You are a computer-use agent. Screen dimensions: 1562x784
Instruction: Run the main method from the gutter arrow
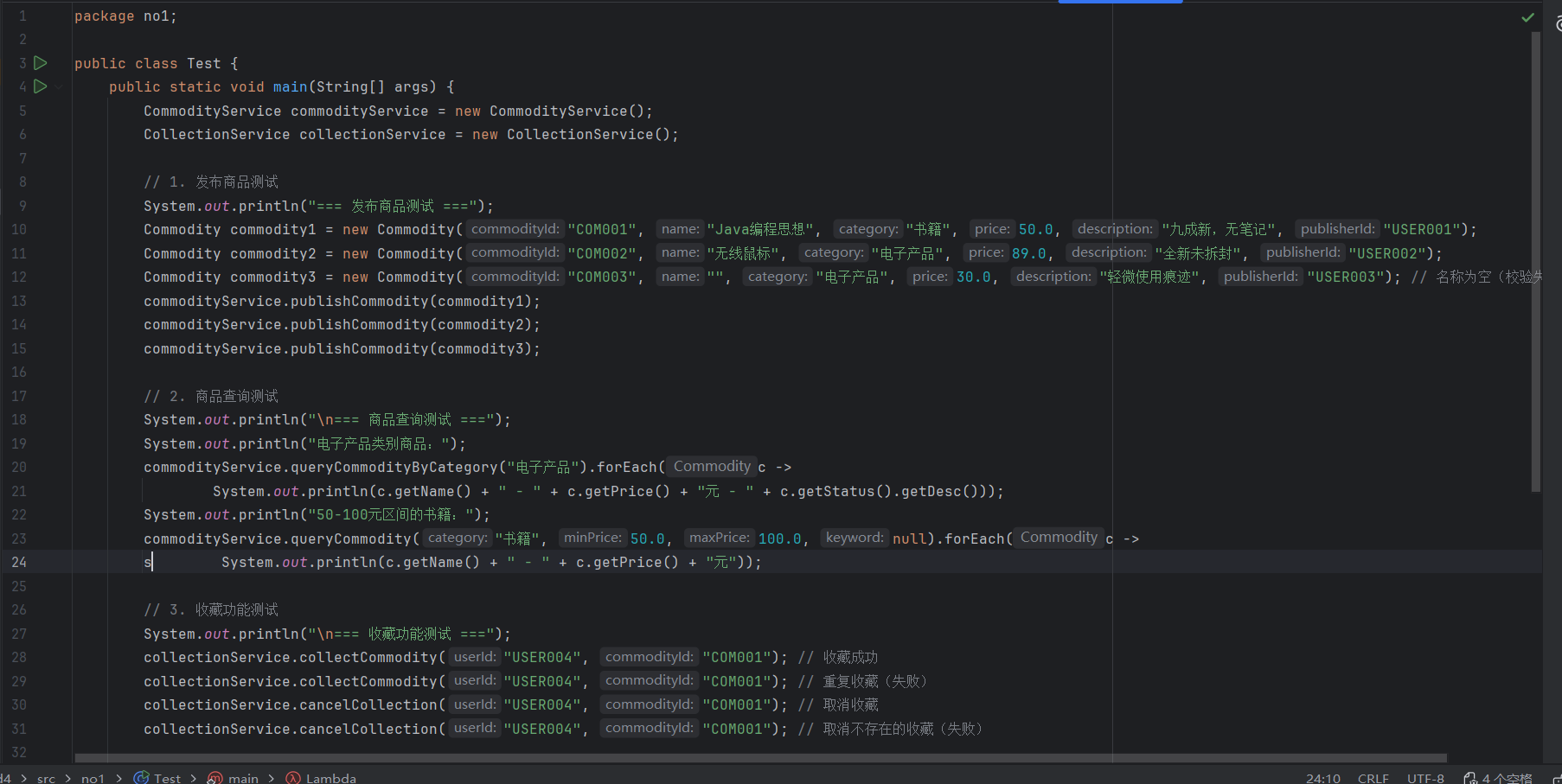[x=40, y=86]
